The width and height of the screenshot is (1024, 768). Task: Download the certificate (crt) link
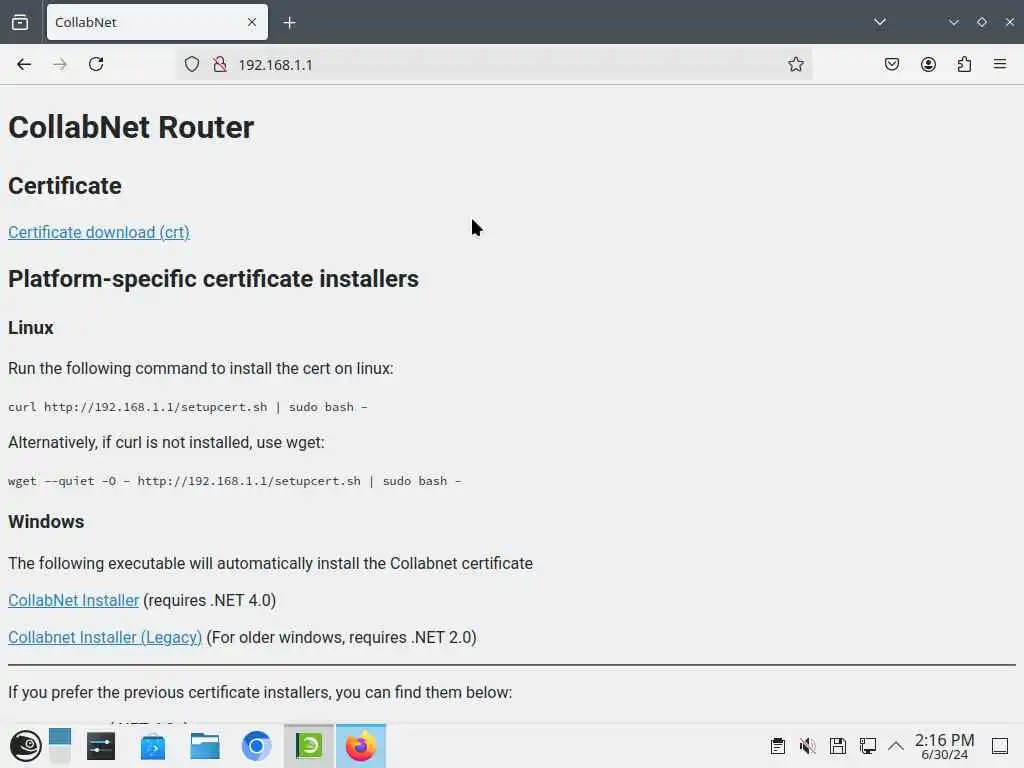[99, 232]
